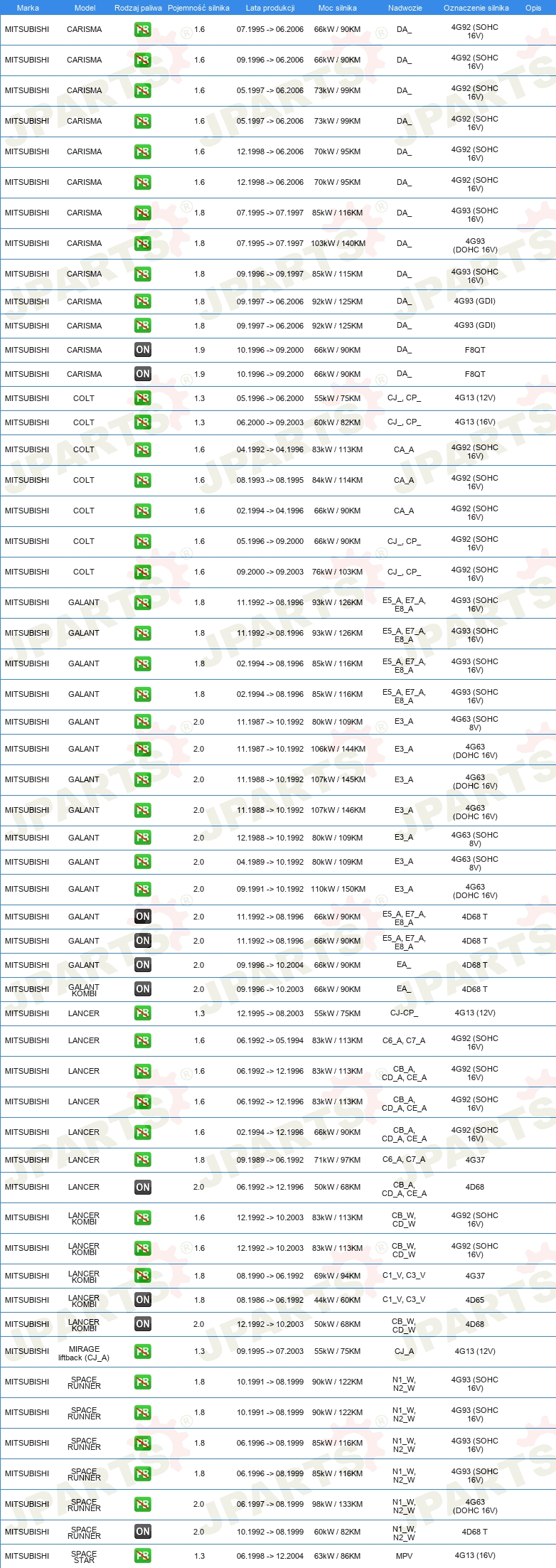Screen dimensions: 556x1568
Task: Click the diesel ON icon in the Lancer 4D68 CB_A row
Action: 143,1187
